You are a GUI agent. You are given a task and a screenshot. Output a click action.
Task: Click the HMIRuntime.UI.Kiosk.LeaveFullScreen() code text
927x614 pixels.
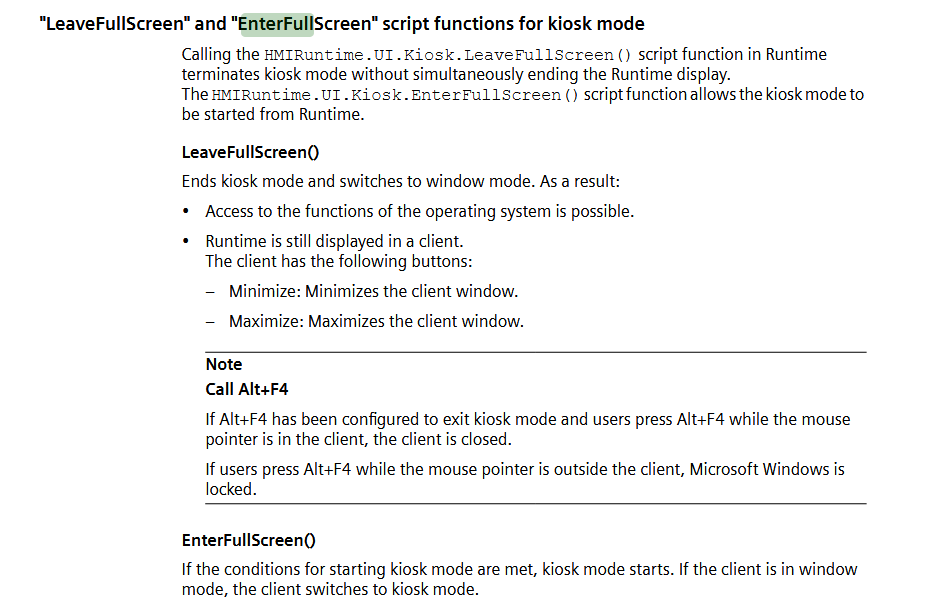(421, 55)
